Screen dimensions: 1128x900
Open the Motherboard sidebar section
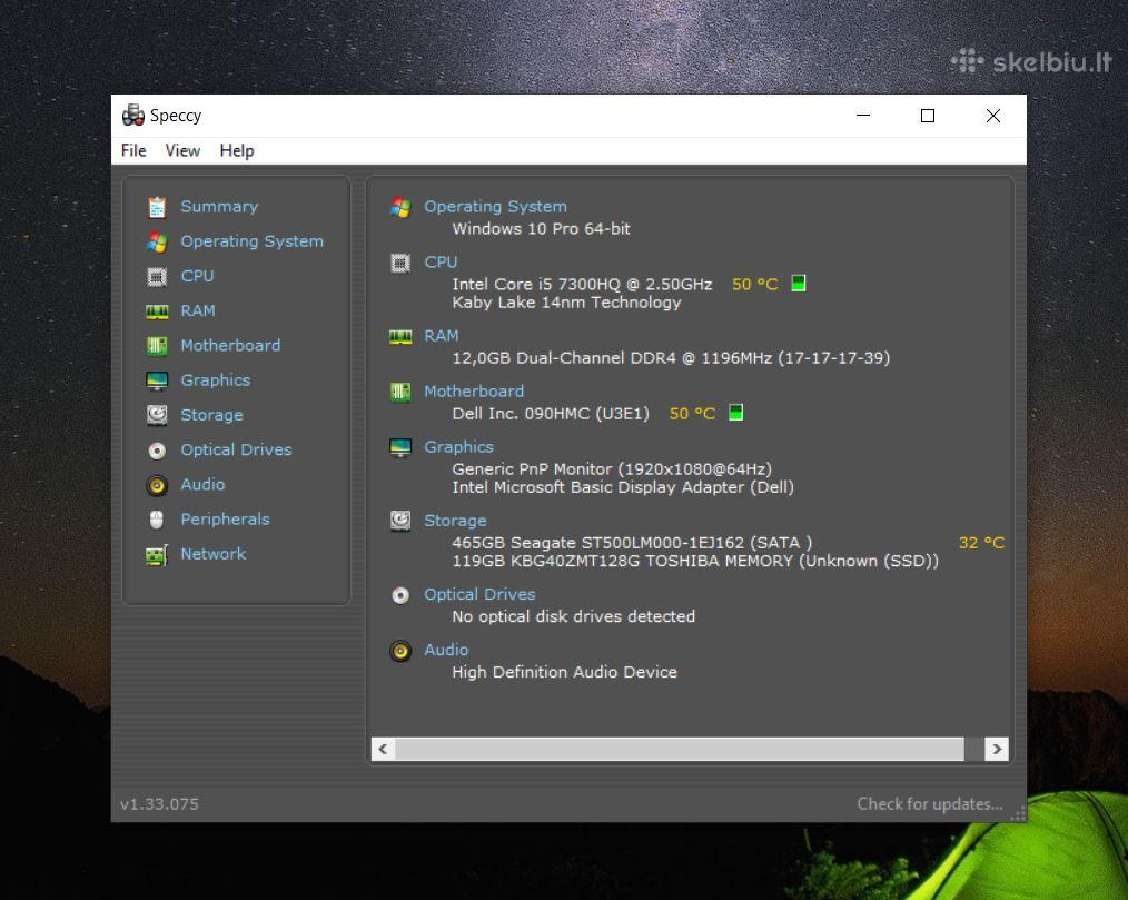[230, 345]
